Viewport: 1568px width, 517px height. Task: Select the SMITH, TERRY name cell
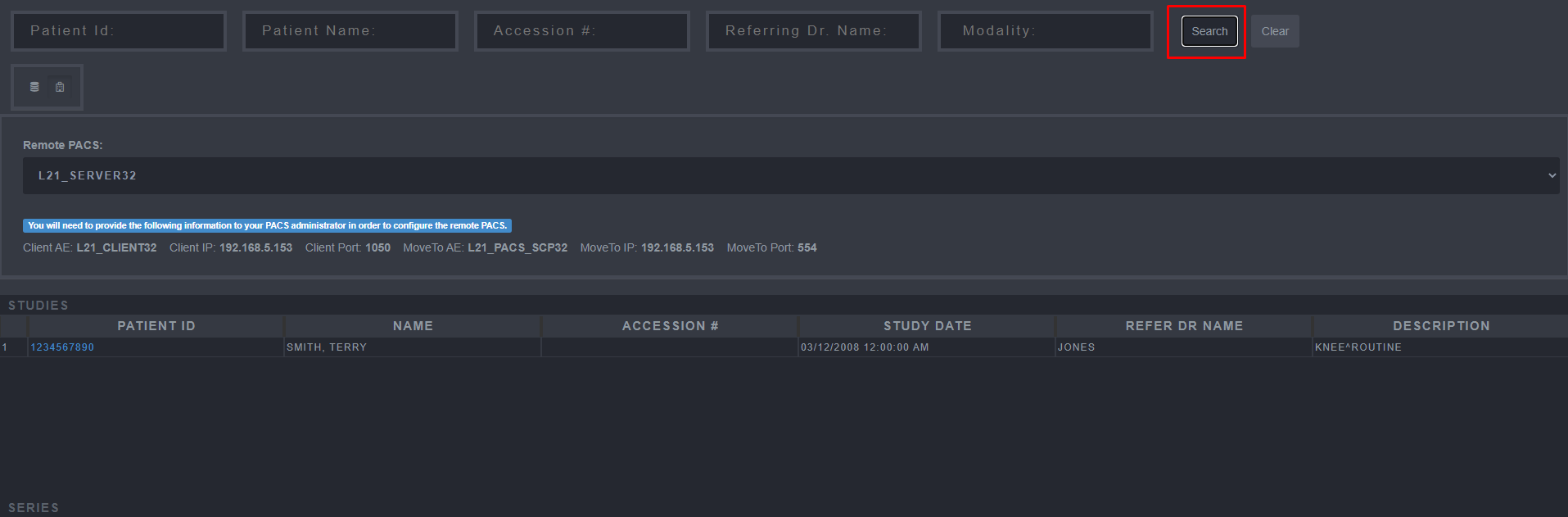327,347
